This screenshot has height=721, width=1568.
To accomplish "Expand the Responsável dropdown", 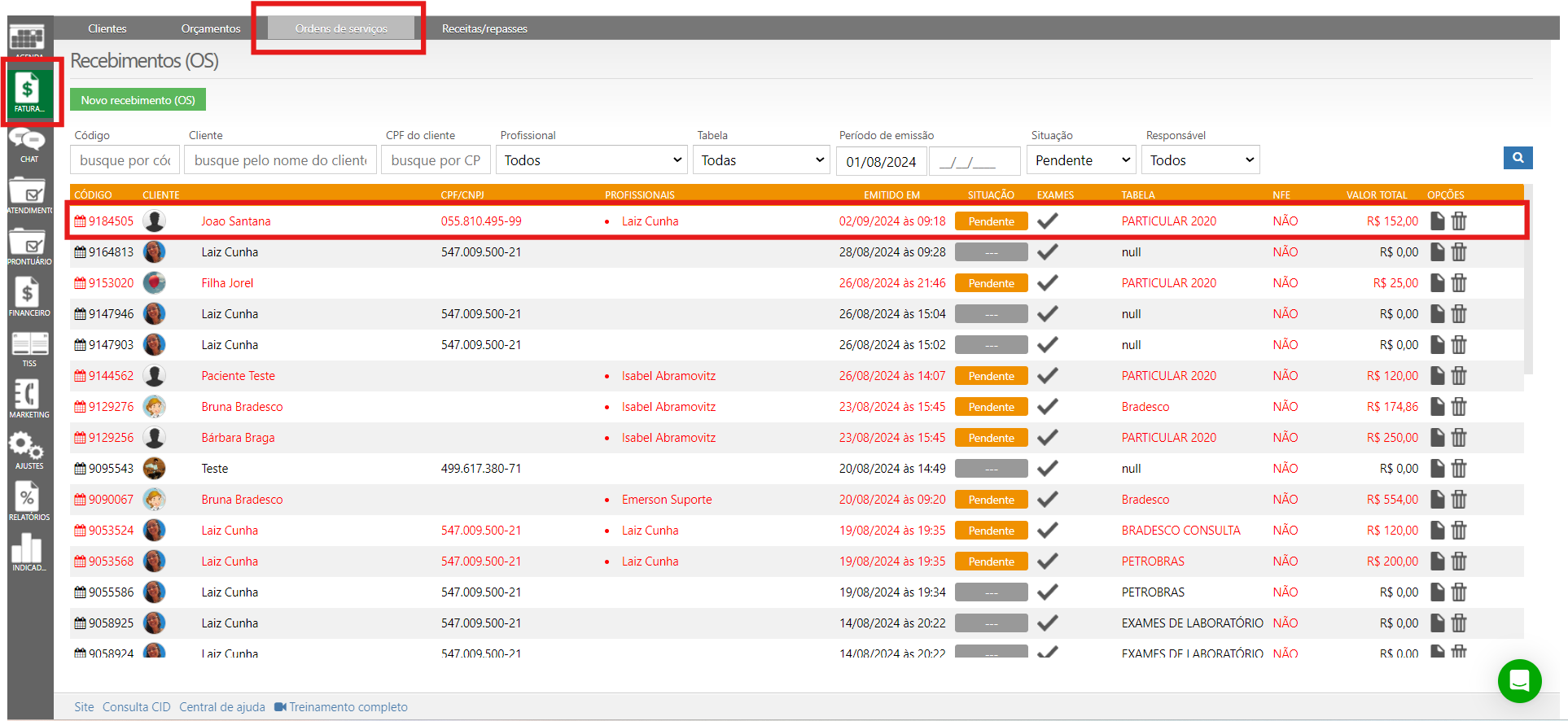I will coord(1201,160).
